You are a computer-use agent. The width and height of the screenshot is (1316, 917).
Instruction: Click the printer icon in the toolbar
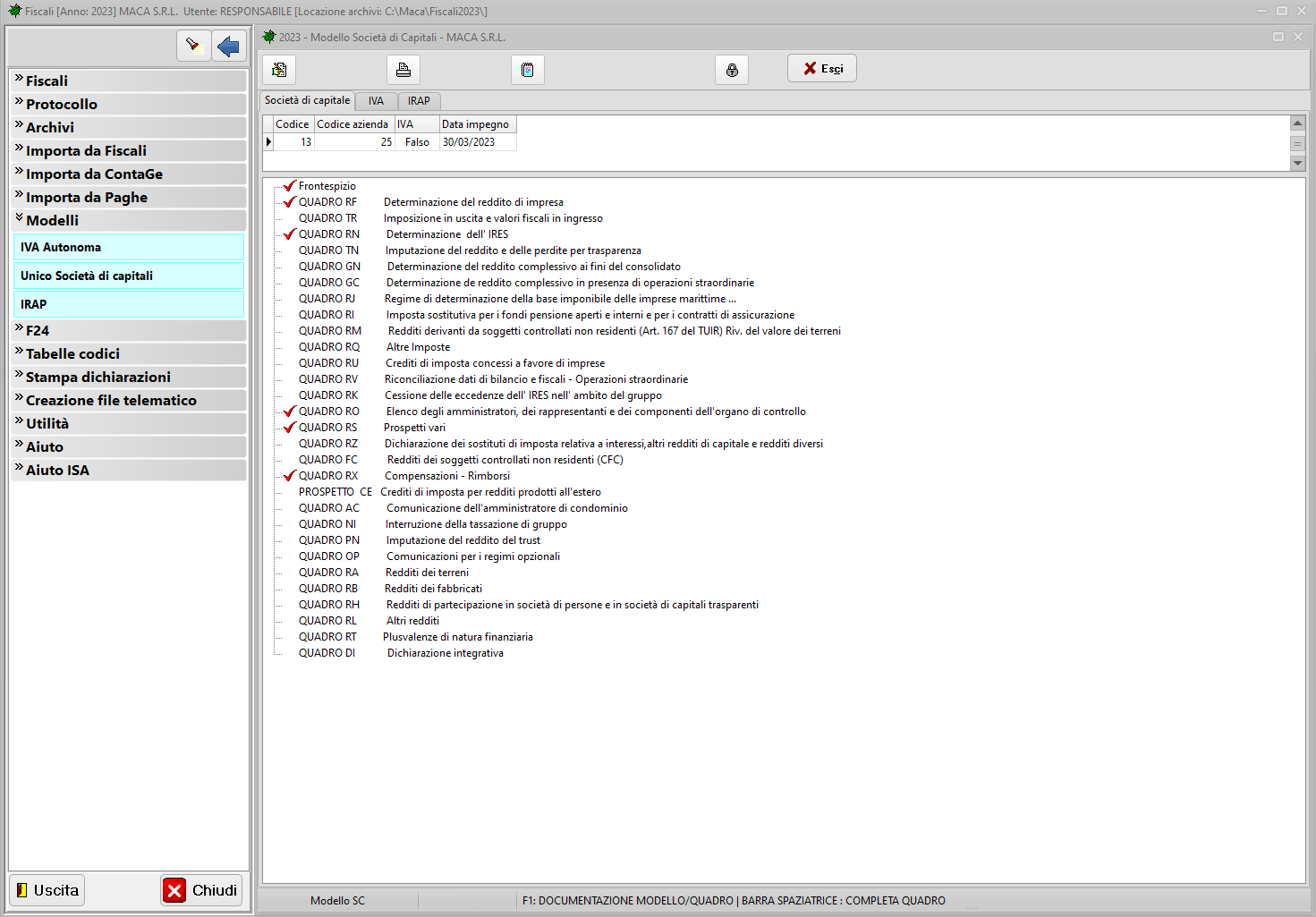(403, 70)
